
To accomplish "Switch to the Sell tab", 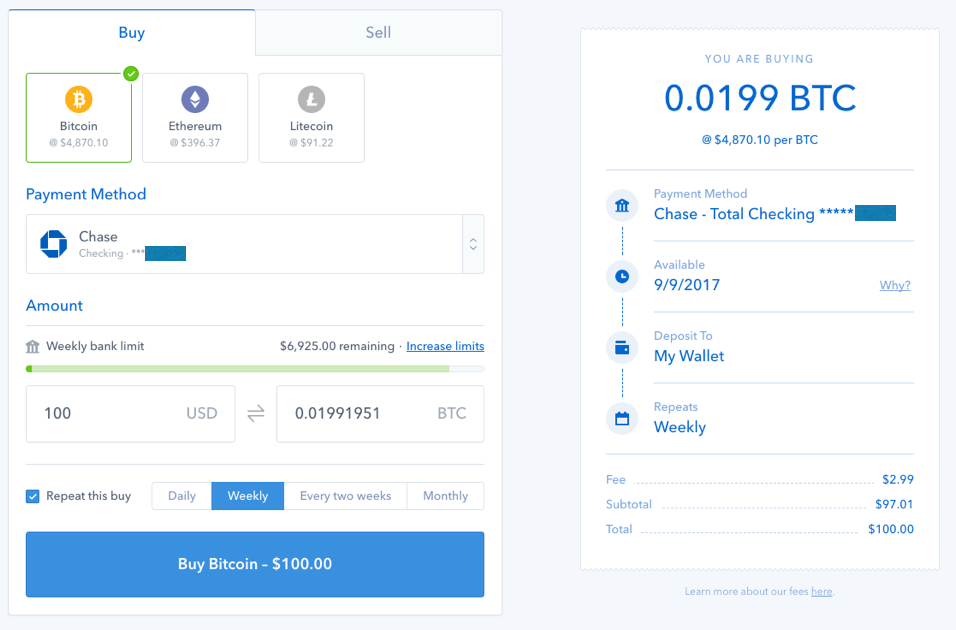I will coord(378,32).
